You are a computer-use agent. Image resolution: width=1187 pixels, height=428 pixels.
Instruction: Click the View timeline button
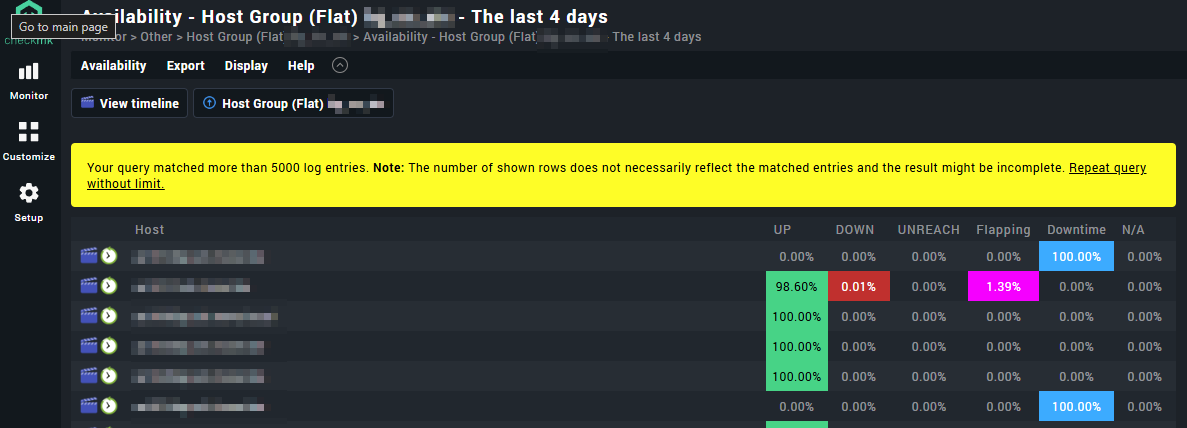coord(129,103)
